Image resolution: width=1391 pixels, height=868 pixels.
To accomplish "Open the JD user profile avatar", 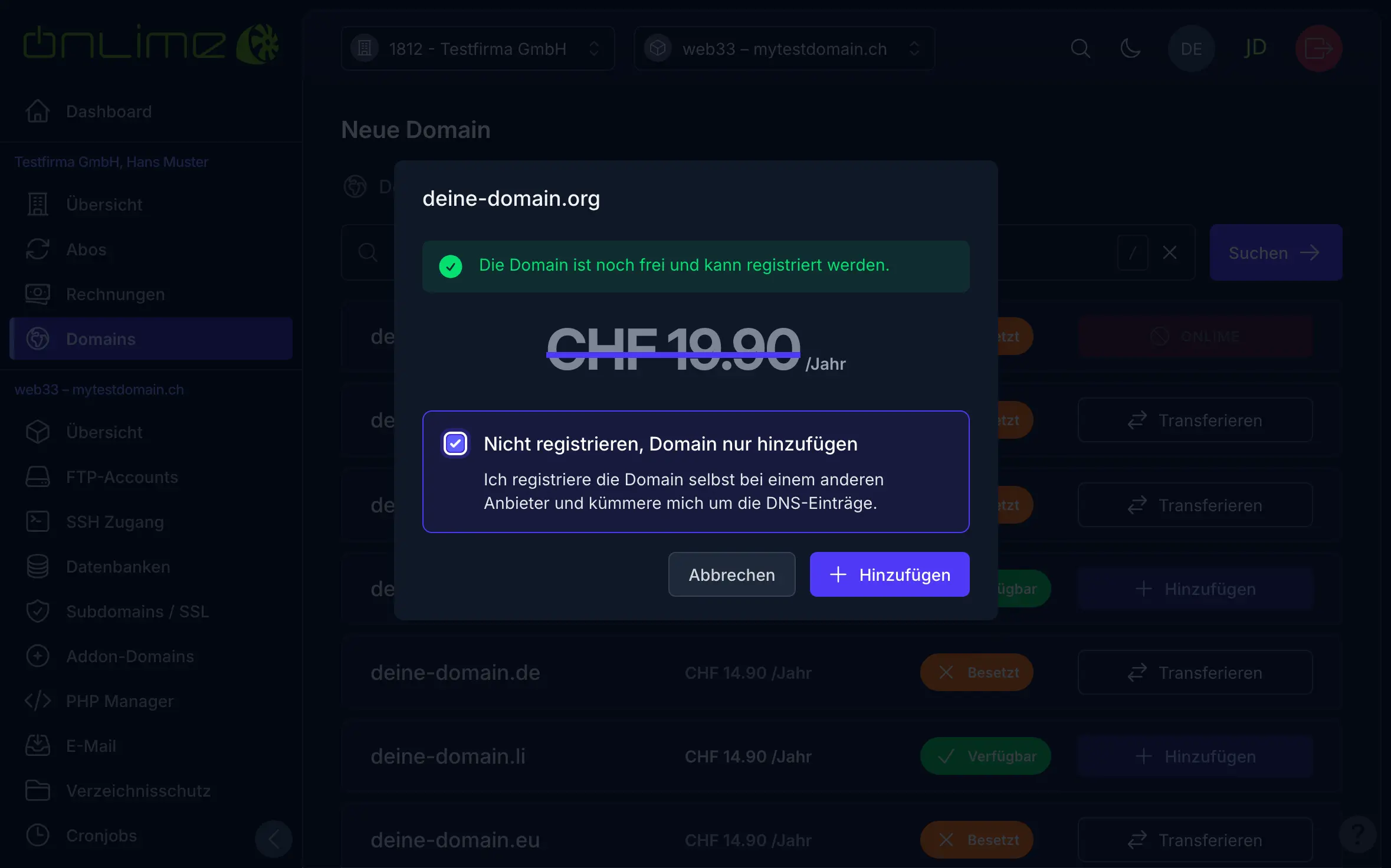I will 1255,48.
